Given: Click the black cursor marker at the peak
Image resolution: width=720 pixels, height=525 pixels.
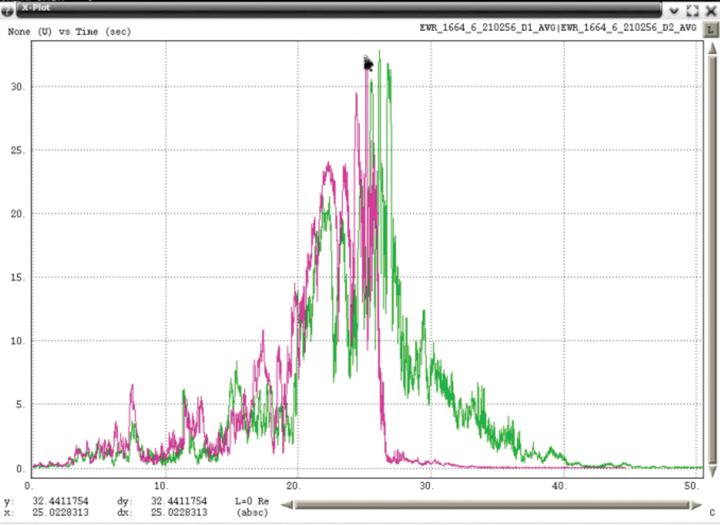Looking at the screenshot, I should pyautogui.click(x=368, y=64).
